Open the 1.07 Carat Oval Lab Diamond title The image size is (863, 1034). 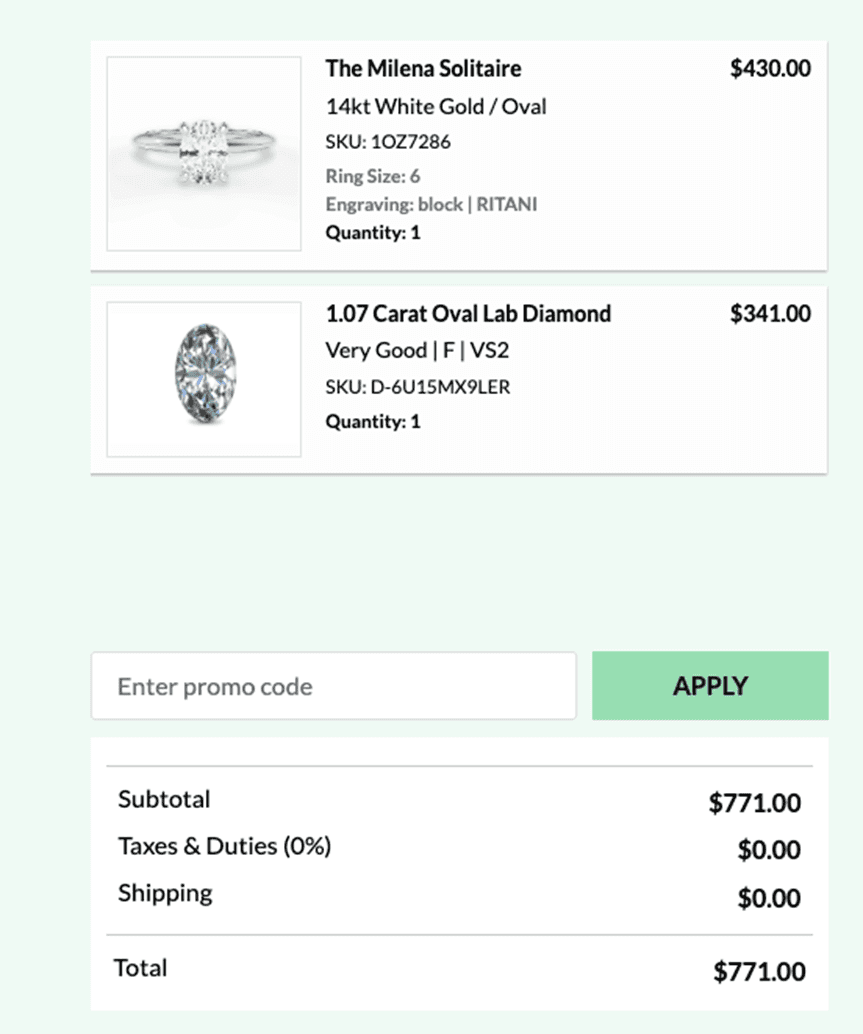(468, 314)
